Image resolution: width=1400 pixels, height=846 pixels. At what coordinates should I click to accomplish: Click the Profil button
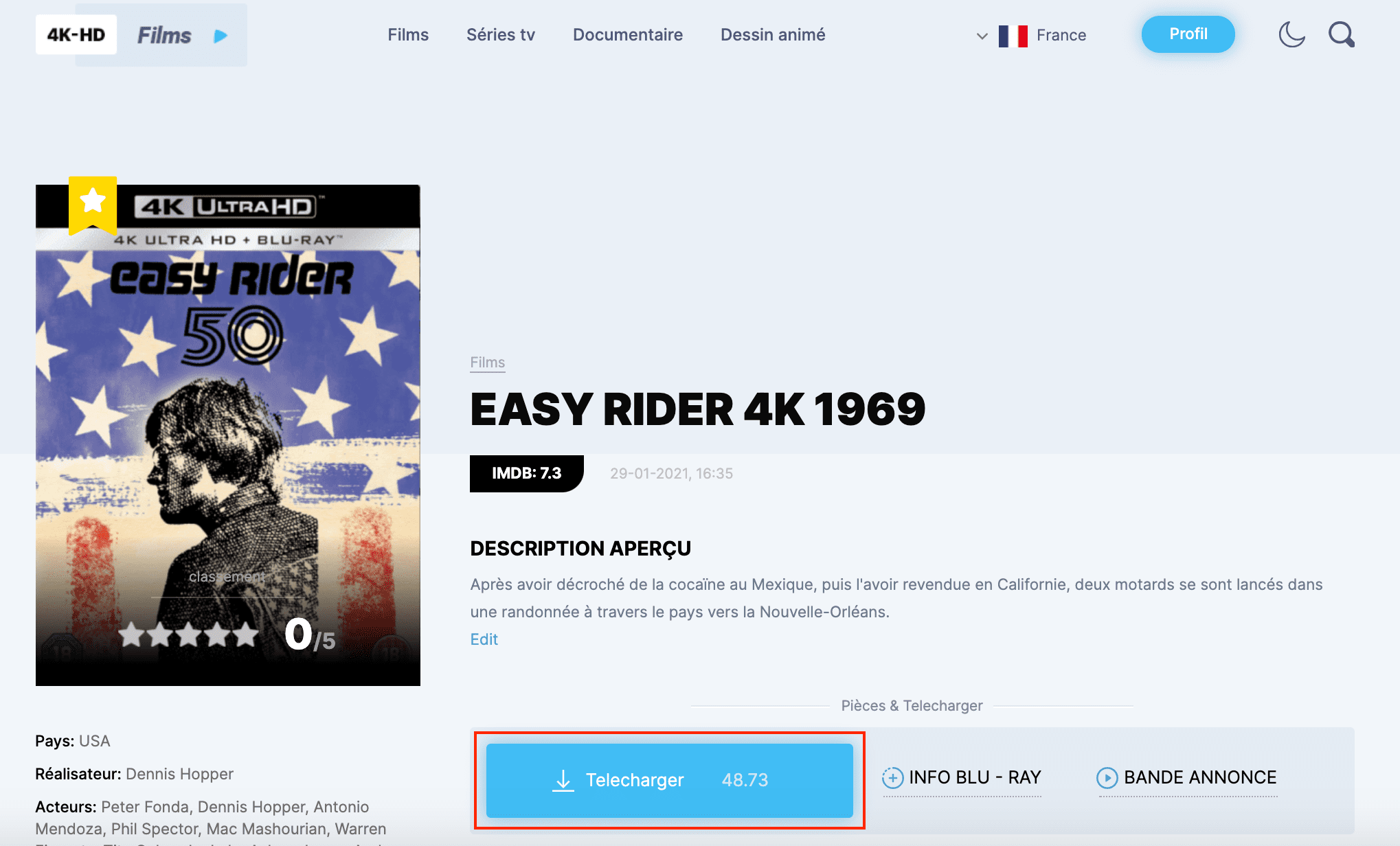point(1188,34)
